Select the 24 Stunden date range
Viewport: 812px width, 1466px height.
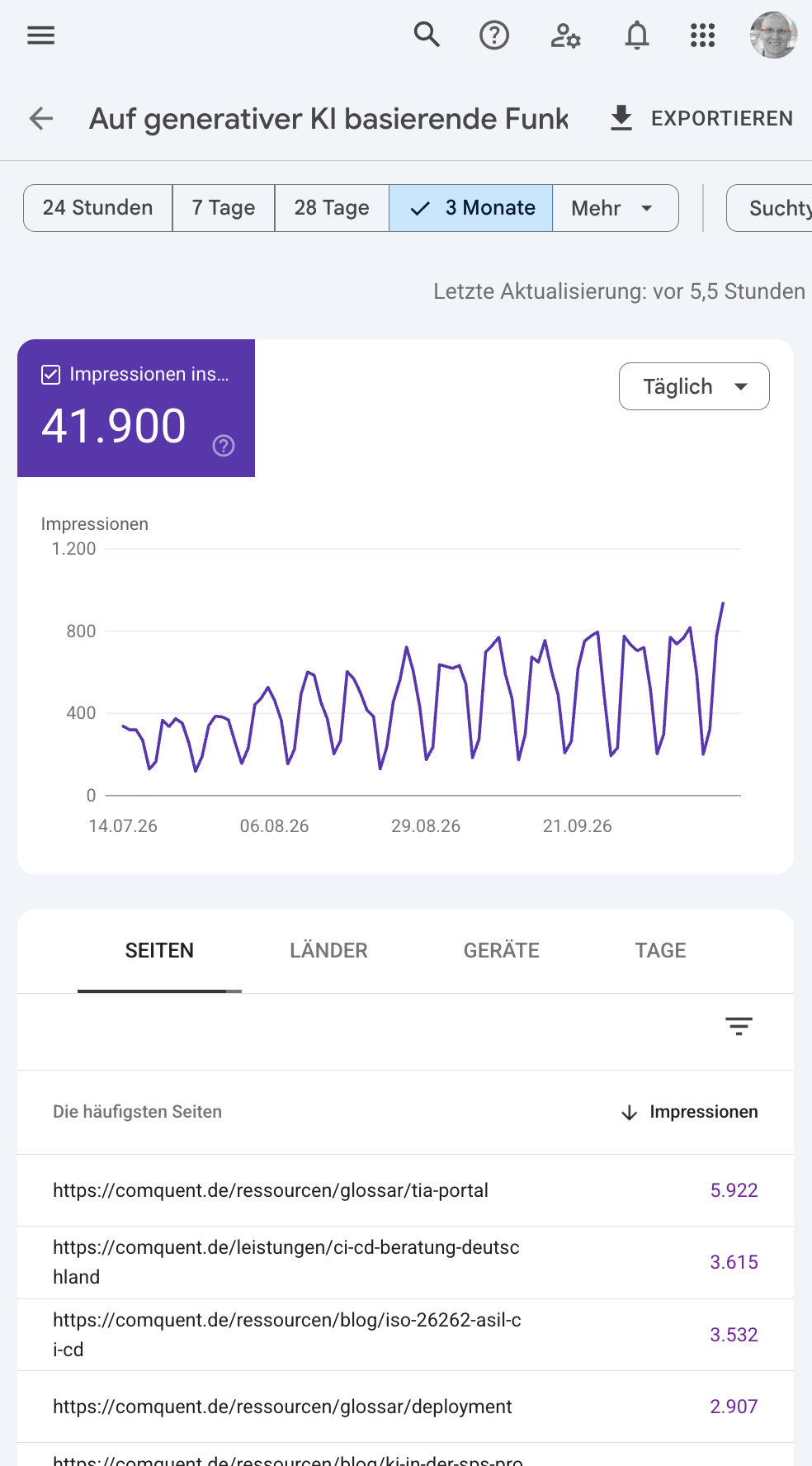coord(98,208)
